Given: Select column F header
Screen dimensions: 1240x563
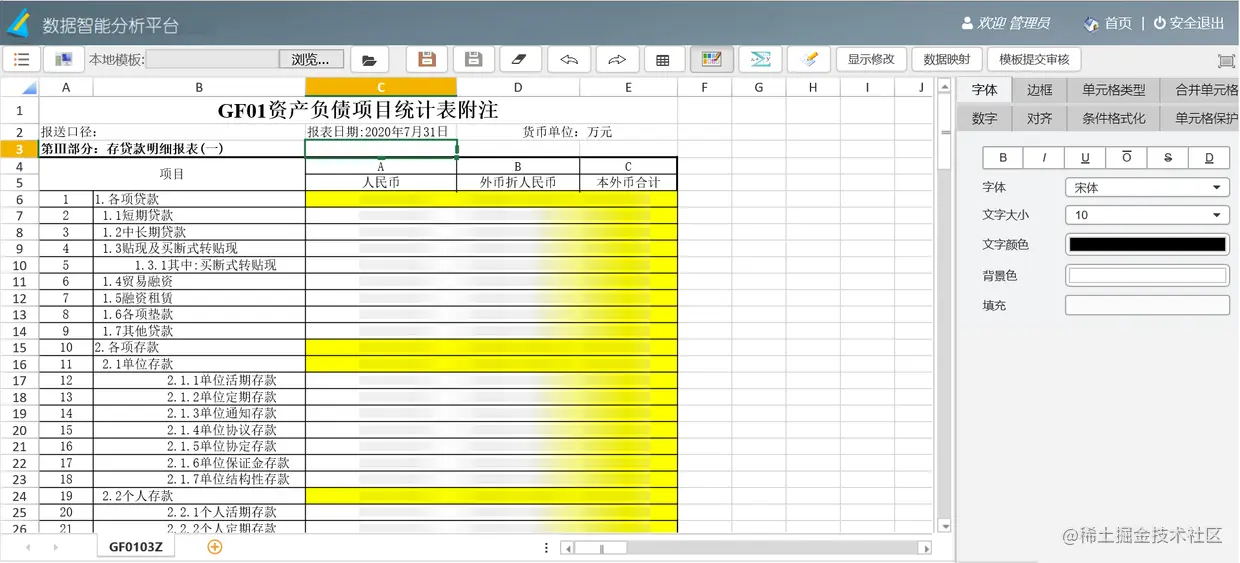Looking at the screenshot, I should pos(704,88).
